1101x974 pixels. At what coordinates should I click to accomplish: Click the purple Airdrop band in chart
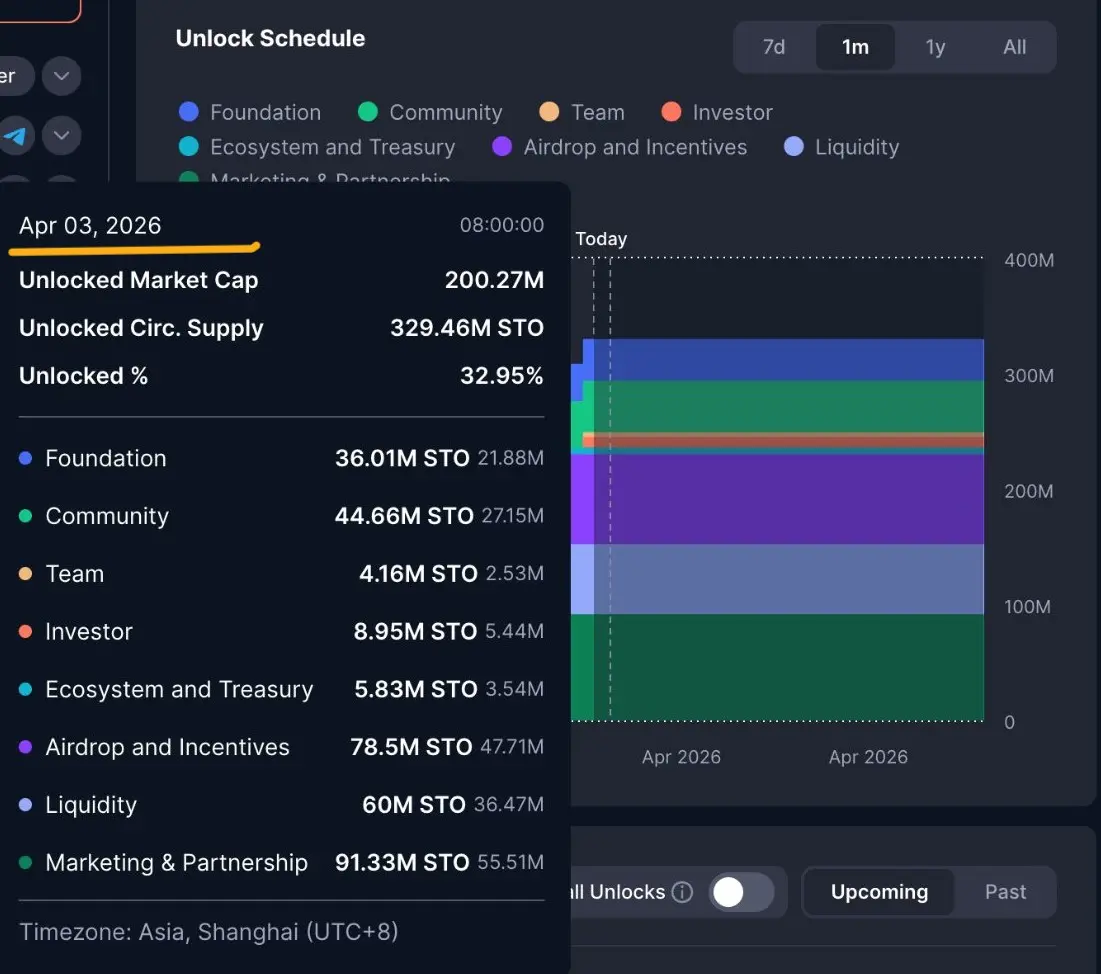coord(790,500)
